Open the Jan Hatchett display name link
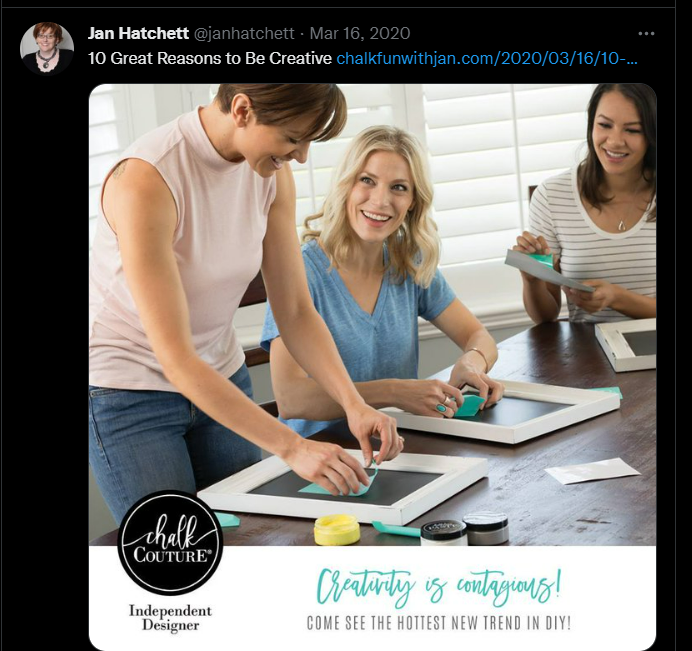Image resolution: width=692 pixels, height=651 pixels. click(138, 33)
